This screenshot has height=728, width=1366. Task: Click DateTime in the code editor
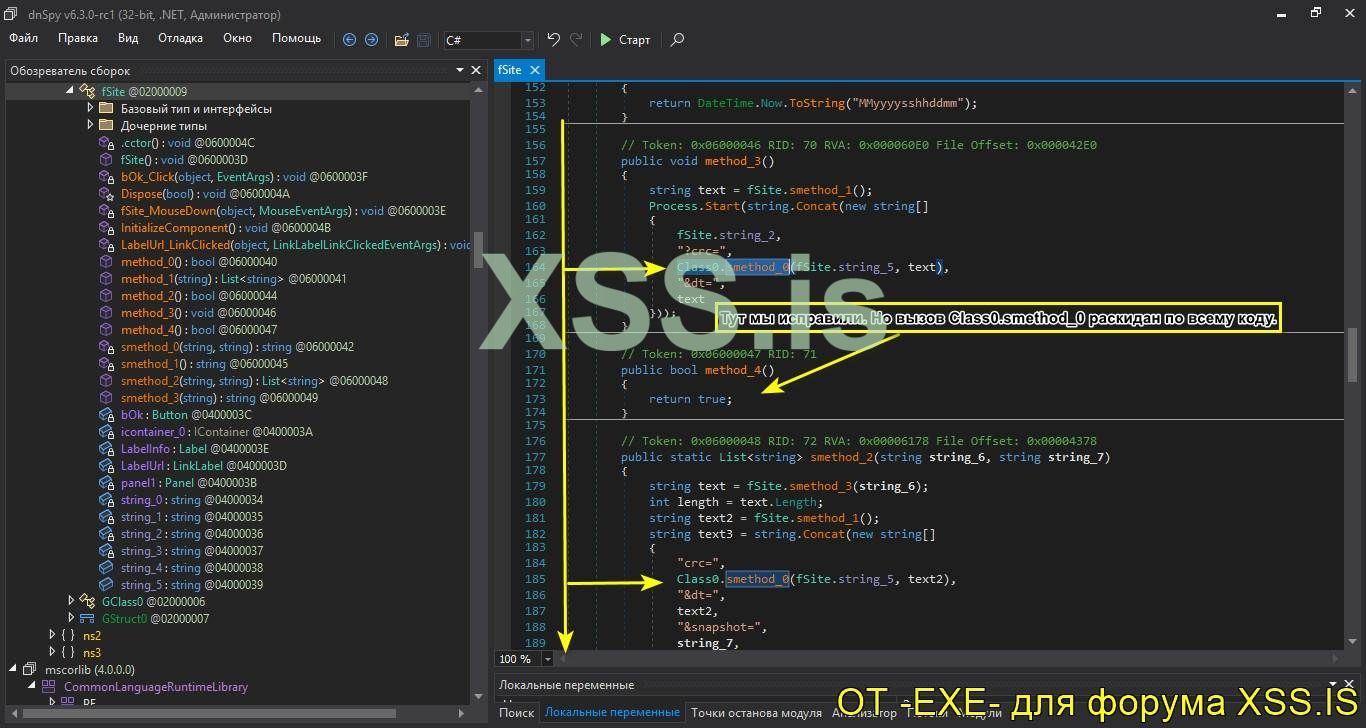click(725, 103)
